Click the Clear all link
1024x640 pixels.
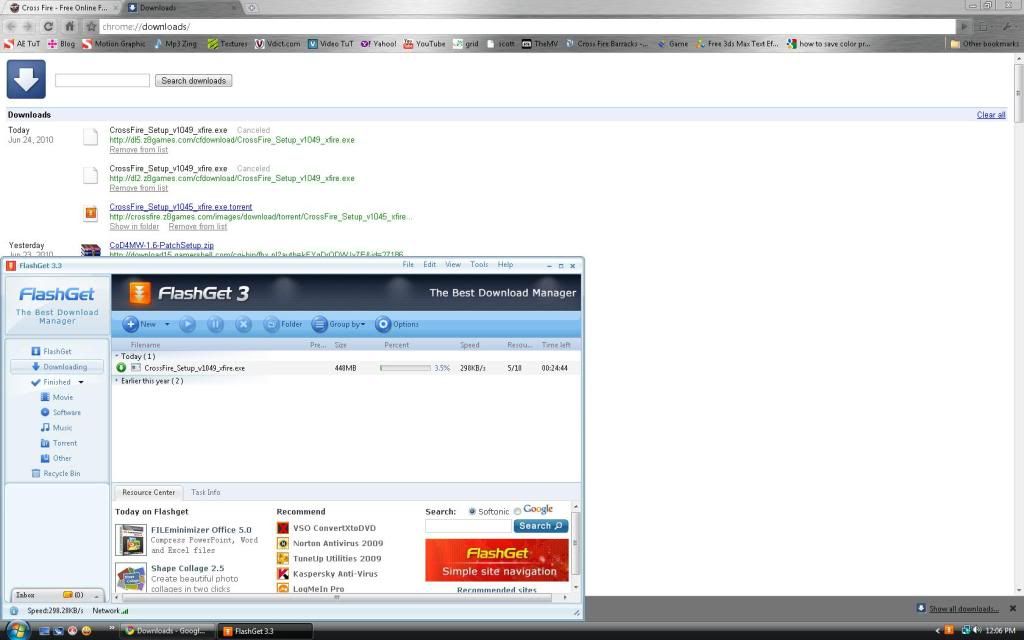coord(990,115)
